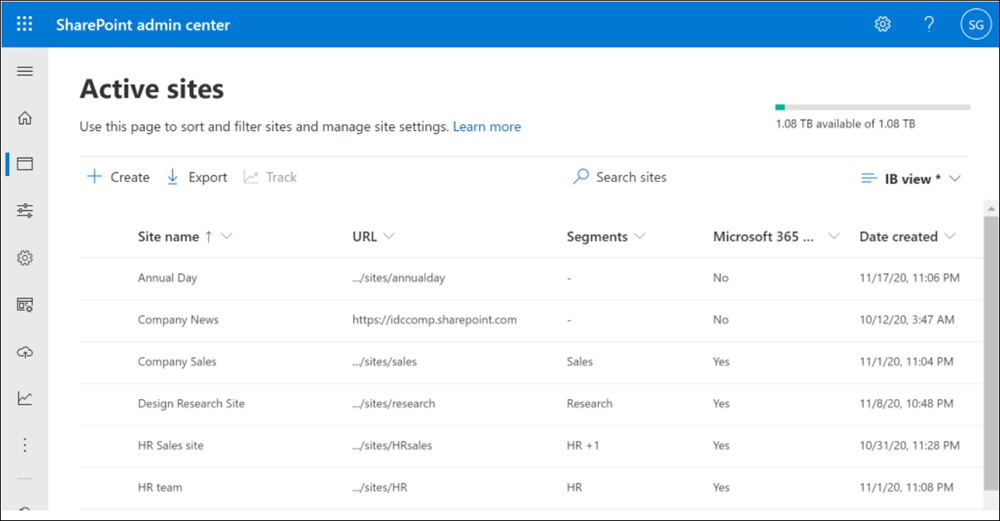This screenshot has height=521, width=1000.
Task: Go to Home in the sidebar
Action: point(25,118)
